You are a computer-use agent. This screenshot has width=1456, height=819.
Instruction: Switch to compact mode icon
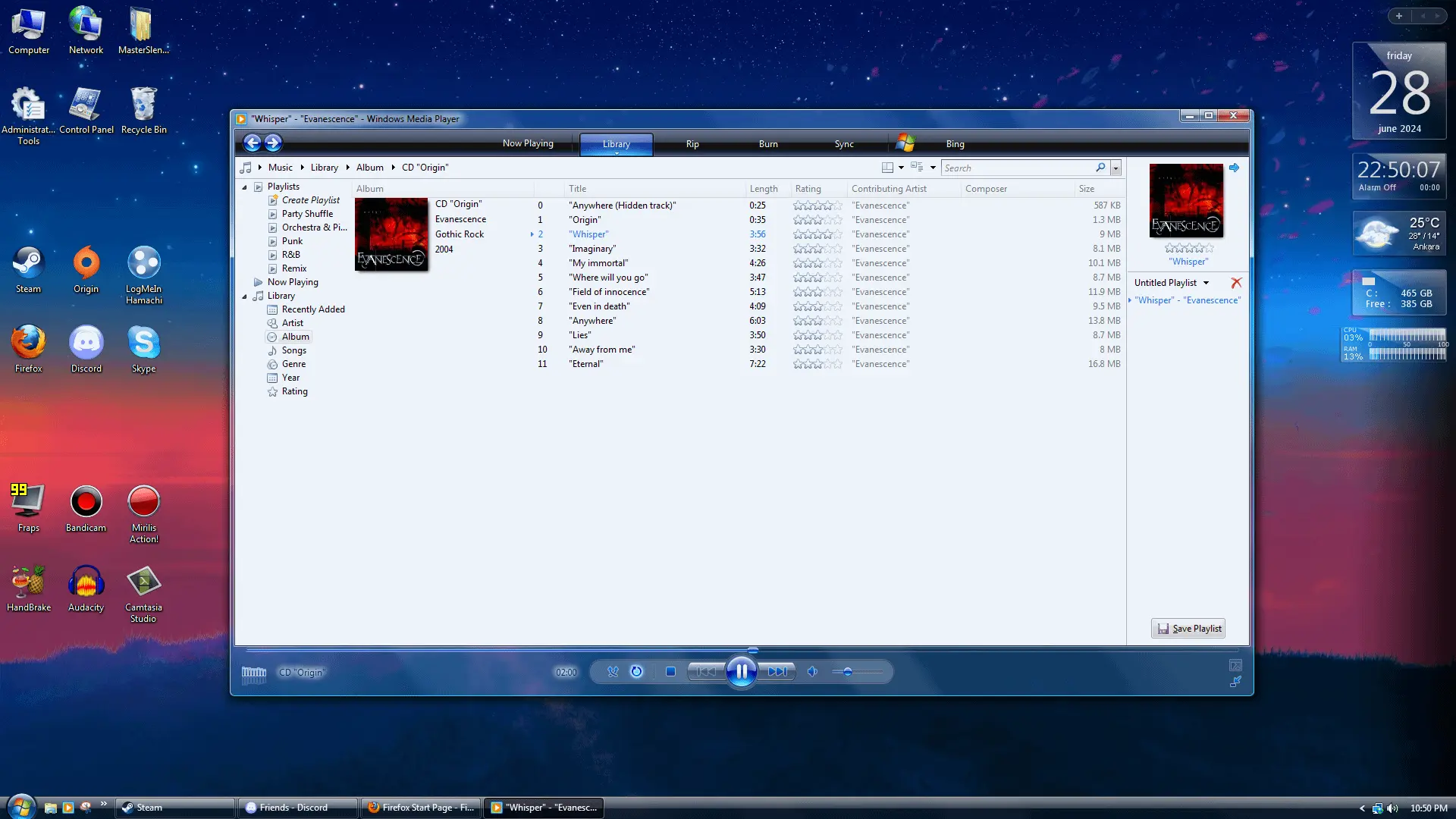pyautogui.click(x=1235, y=682)
